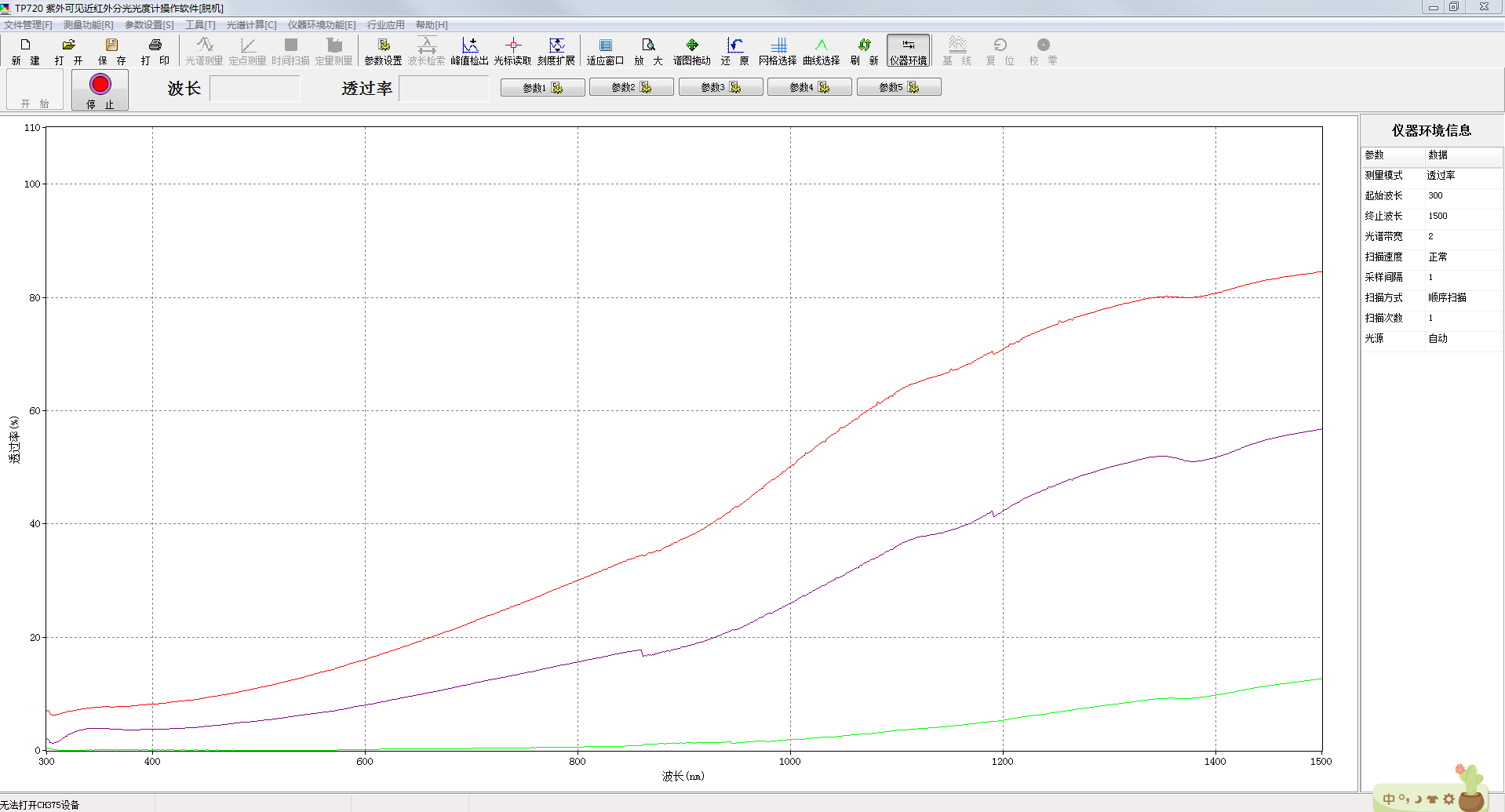Open the 工具[T] menu
Screen dimensions: 1505x812
point(200,25)
